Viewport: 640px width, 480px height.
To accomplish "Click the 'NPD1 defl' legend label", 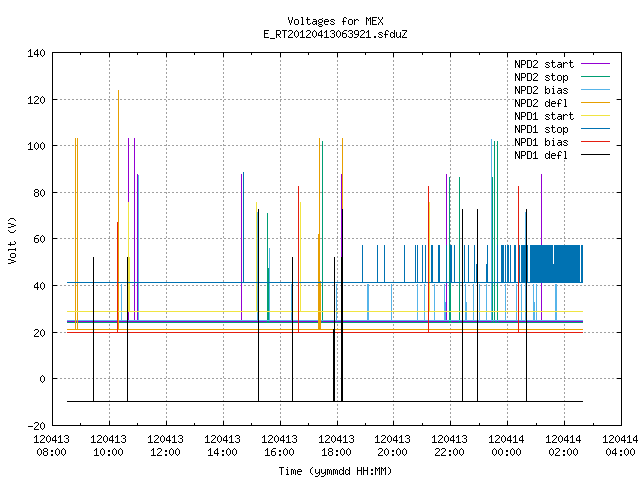I will (541, 156).
